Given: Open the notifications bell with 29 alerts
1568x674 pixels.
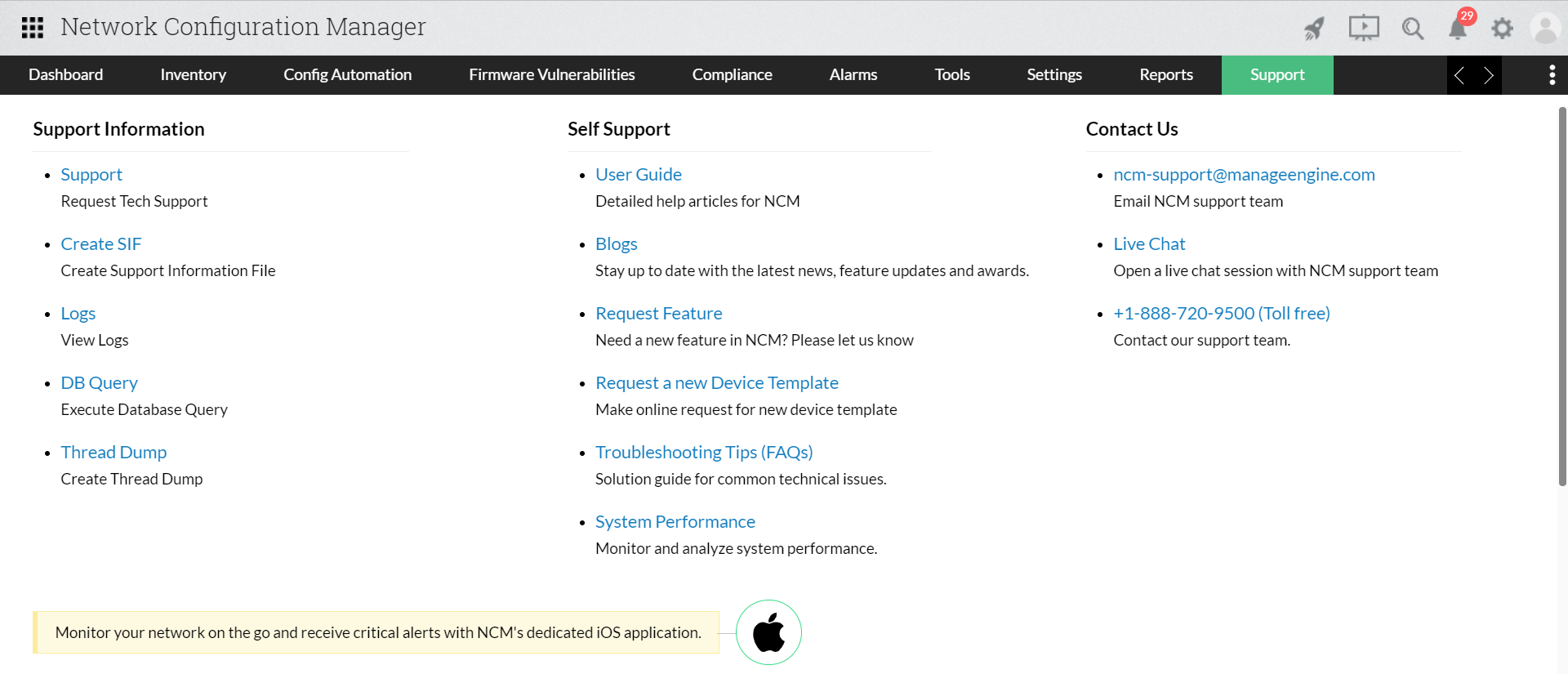Looking at the screenshot, I should 1458,29.
